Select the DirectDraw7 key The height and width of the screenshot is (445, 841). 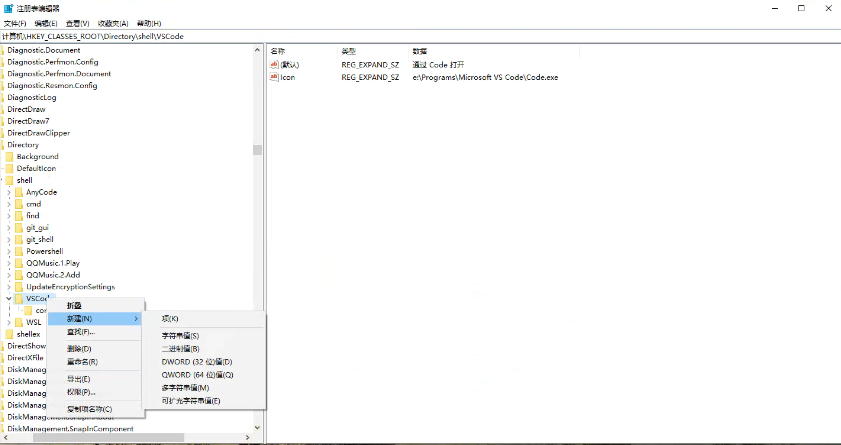[x=28, y=121]
